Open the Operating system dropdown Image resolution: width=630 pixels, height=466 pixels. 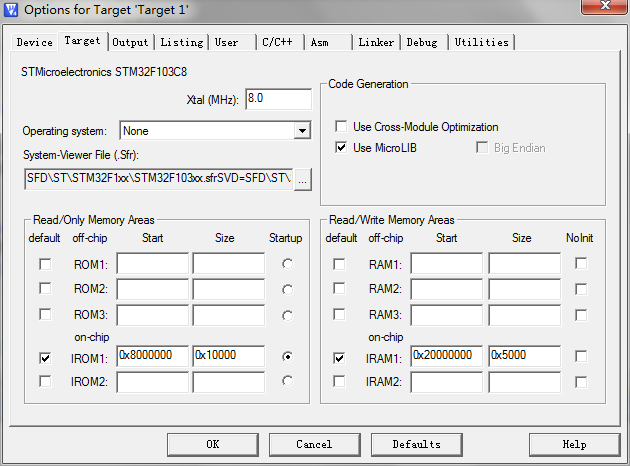tap(302, 131)
